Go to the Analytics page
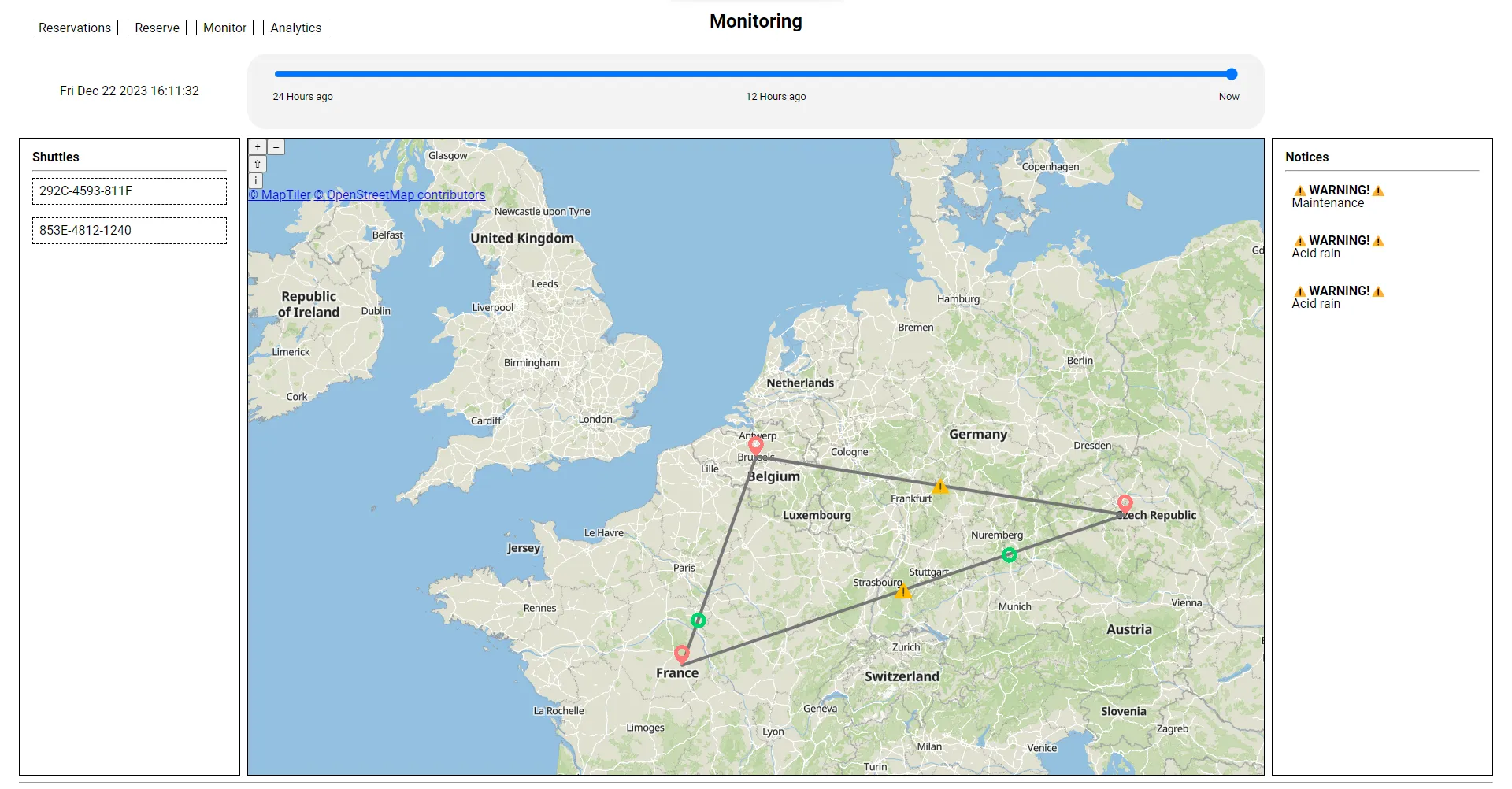Image resolution: width=1512 pixels, height=789 pixels. [295, 28]
